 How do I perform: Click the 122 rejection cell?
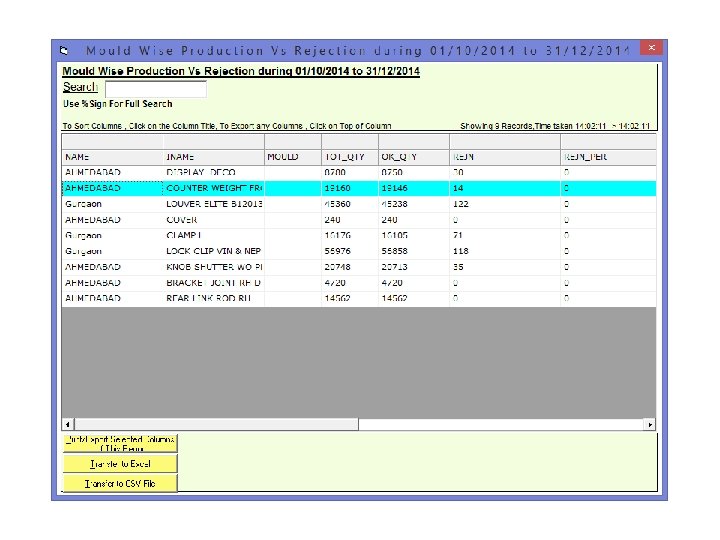[505, 204]
